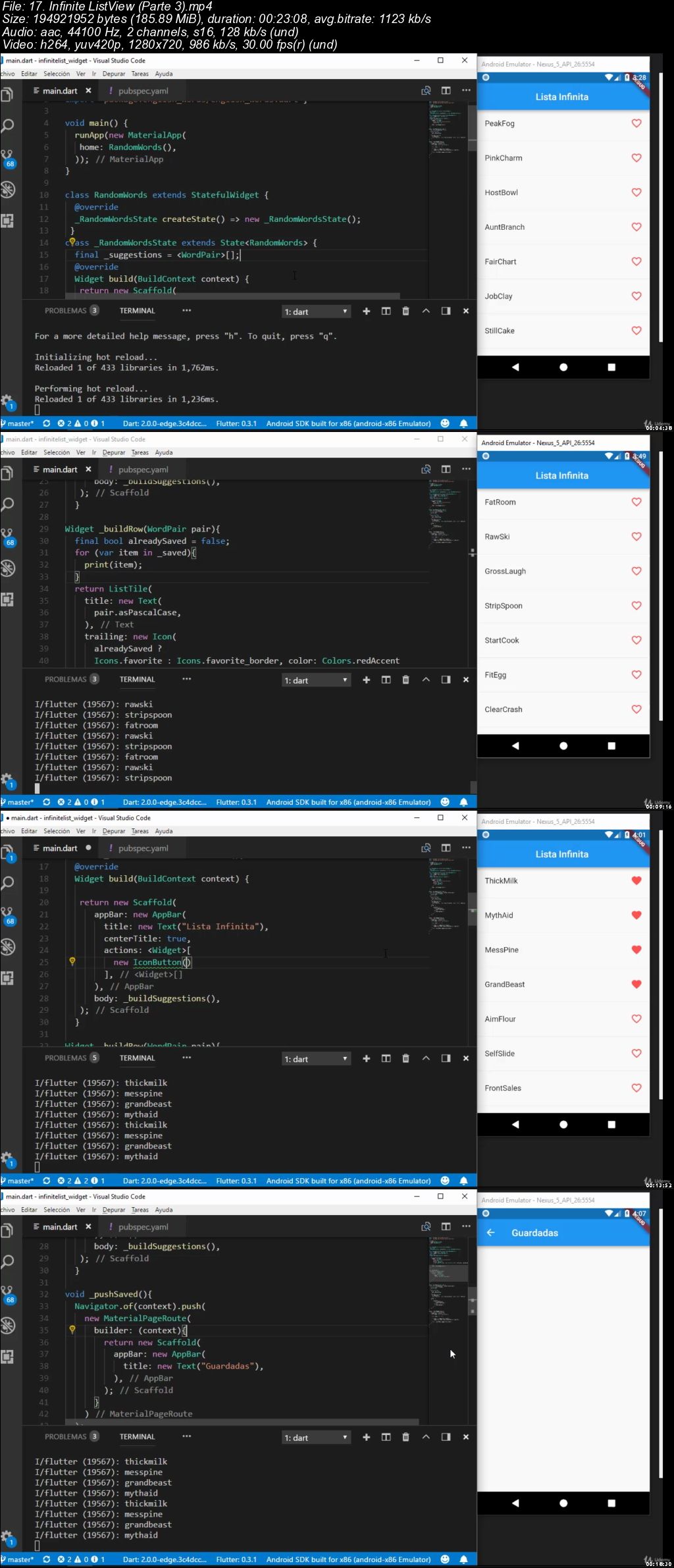
Task: Click the Android SDK emulator status item in the Guardadas frame
Action: [348, 1559]
